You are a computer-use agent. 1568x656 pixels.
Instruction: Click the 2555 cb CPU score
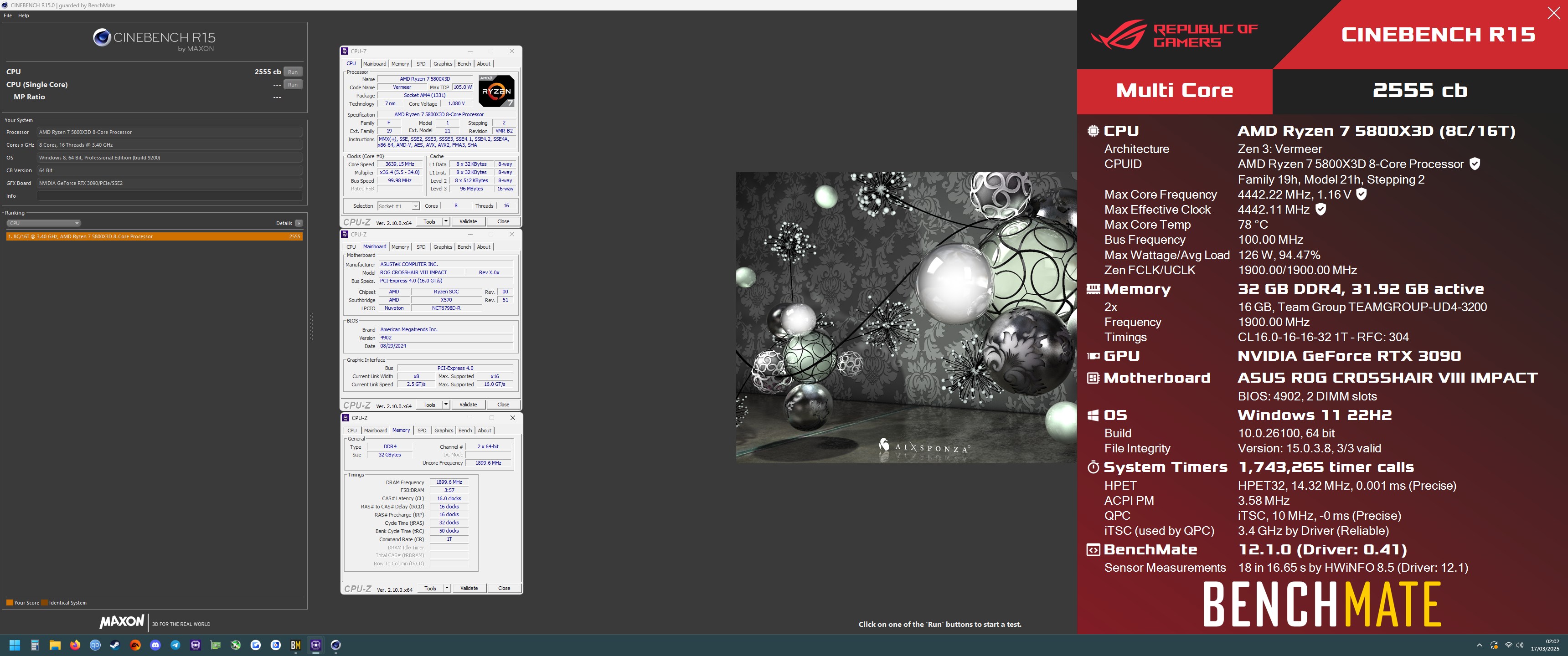coord(267,72)
